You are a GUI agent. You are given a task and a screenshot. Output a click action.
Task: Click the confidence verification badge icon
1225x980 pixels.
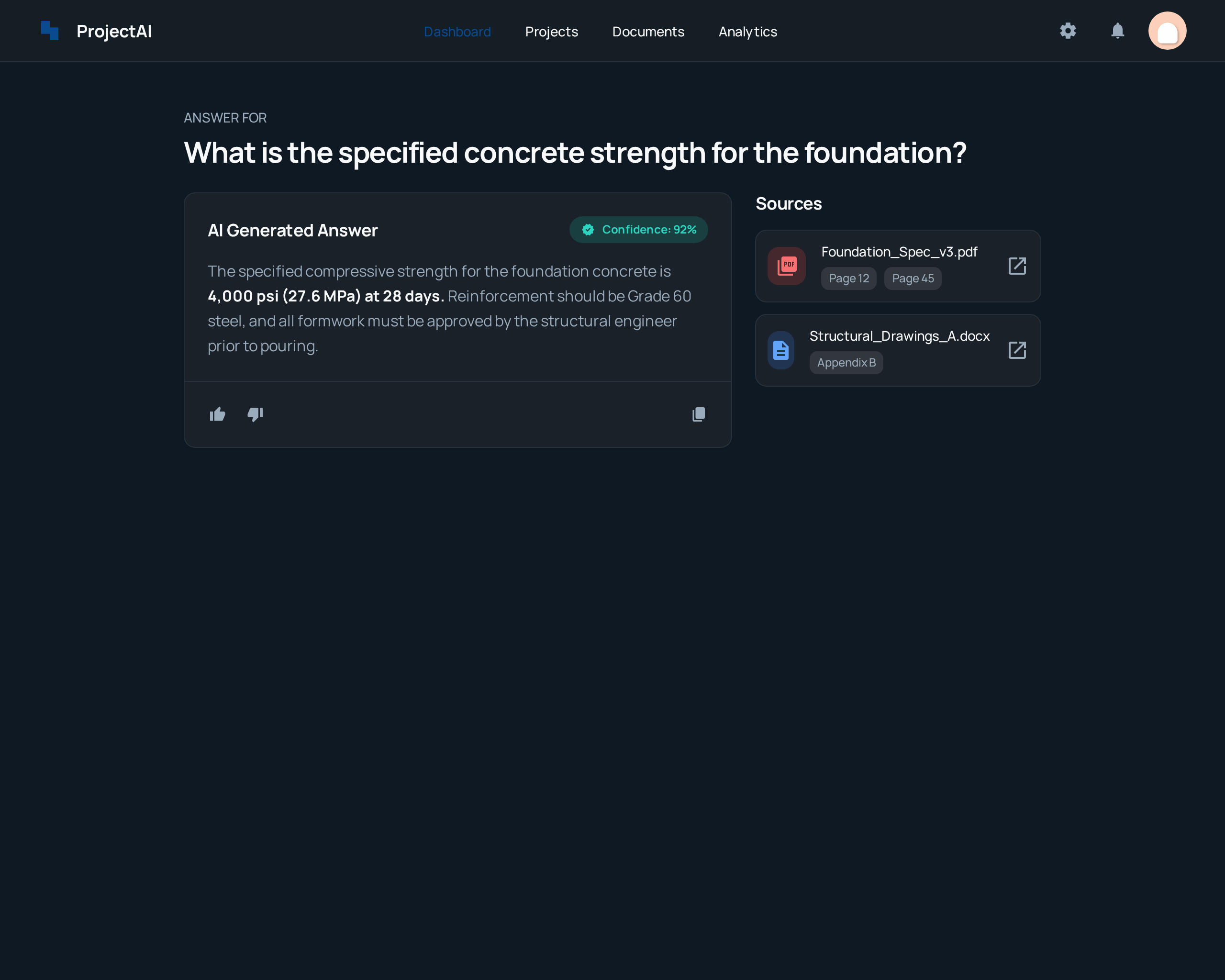click(x=588, y=230)
